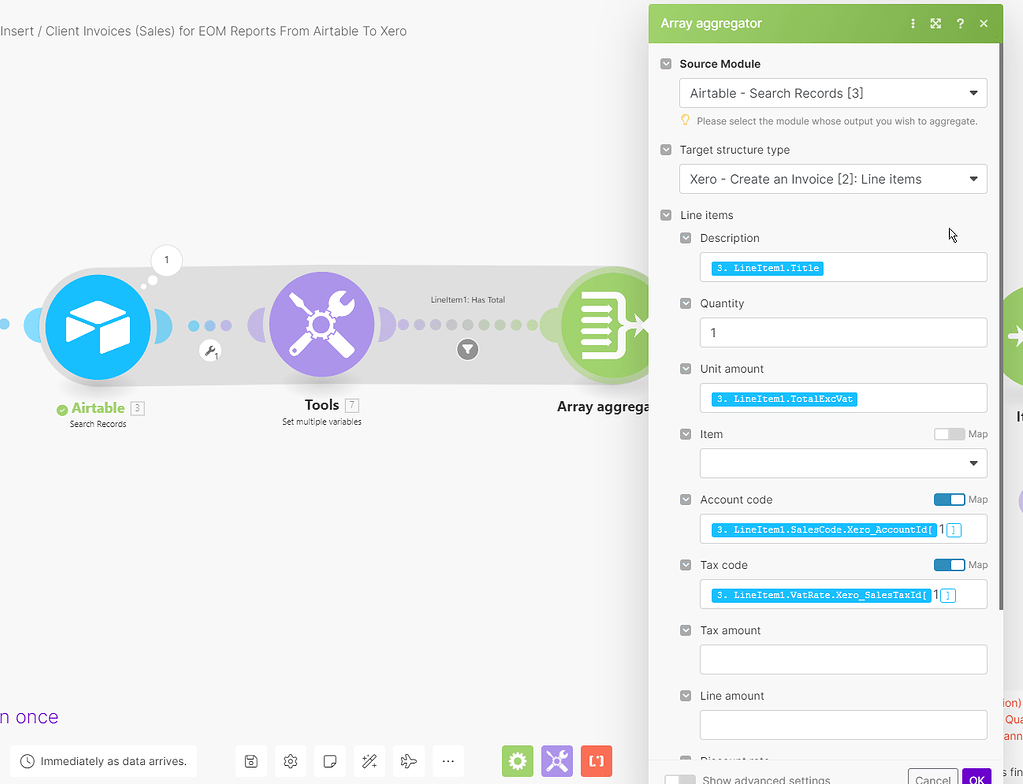This screenshot has height=784, width=1023.
Task: Open the Source Module dropdown
Action: point(833,92)
